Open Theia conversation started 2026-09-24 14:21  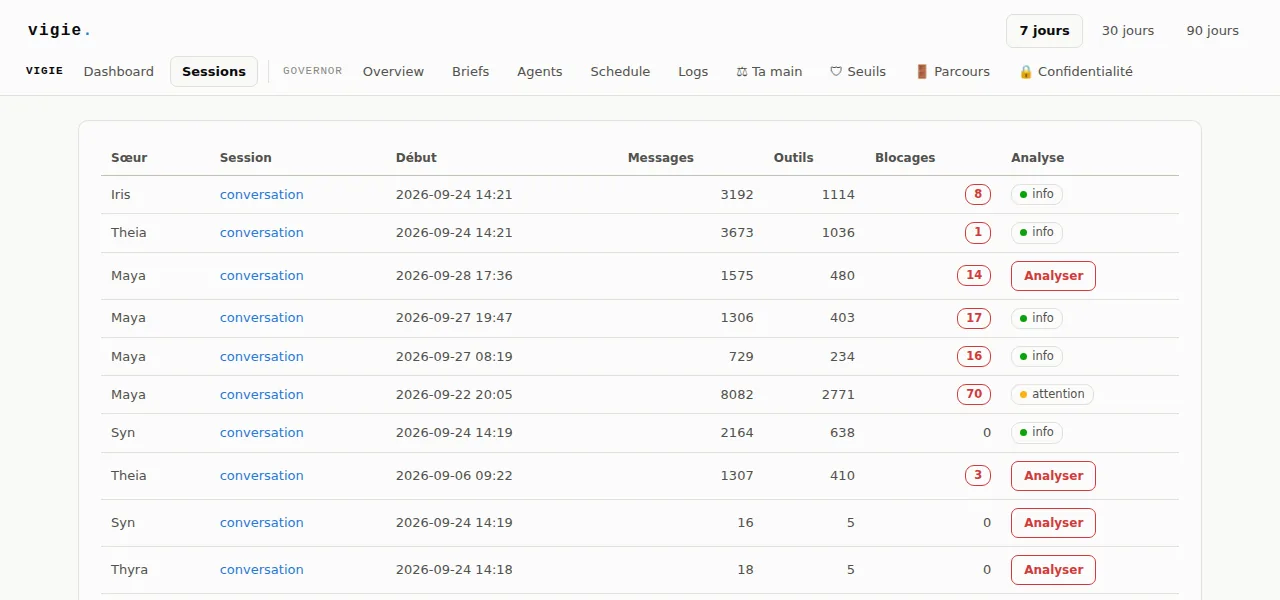click(x=262, y=233)
